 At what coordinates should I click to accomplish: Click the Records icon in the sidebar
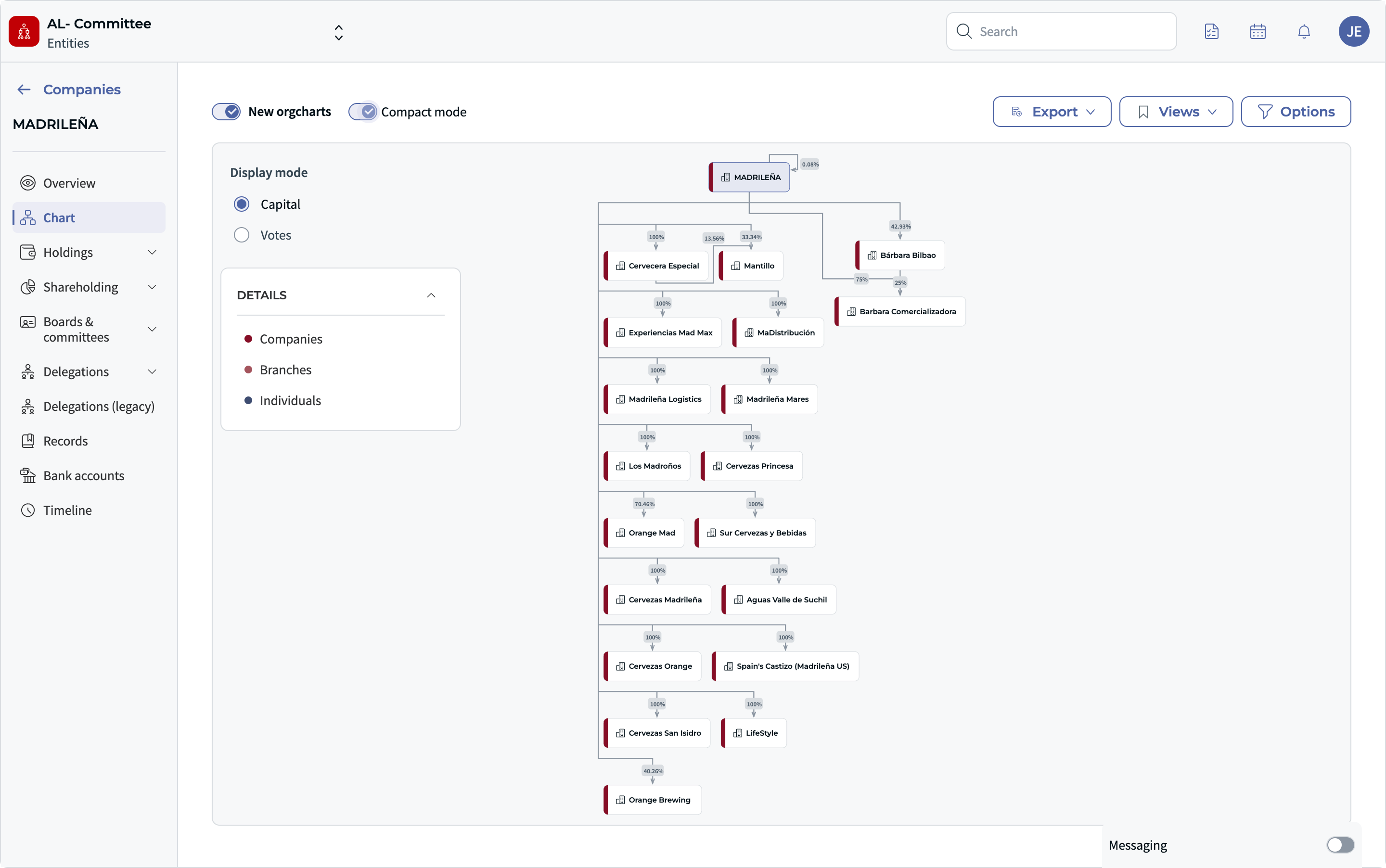[27, 441]
